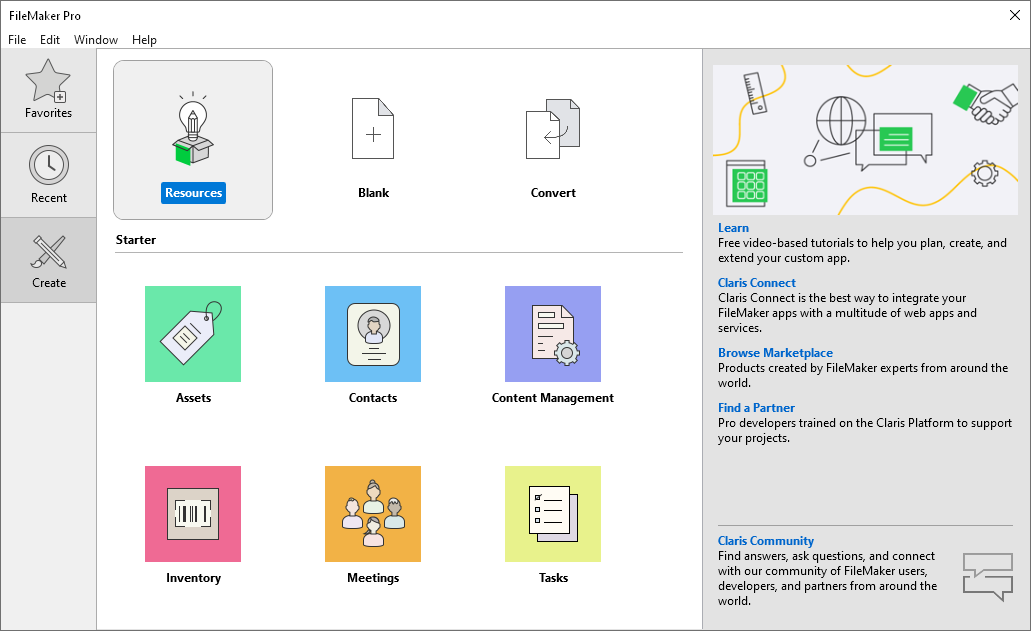Select the Create pencil and brush icon
The height and width of the screenshot is (631, 1031).
click(x=48, y=251)
